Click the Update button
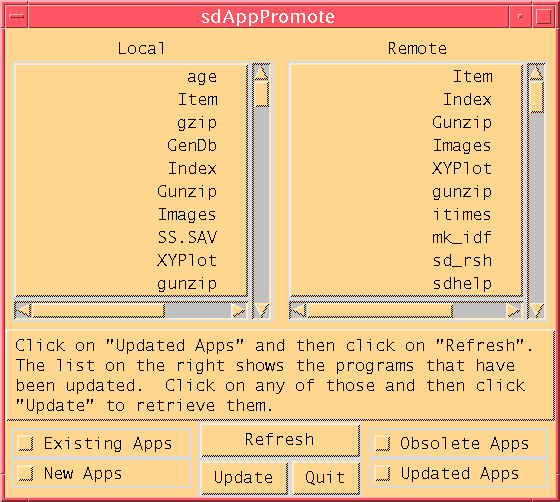The image size is (560, 502). (x=244, y=477)
